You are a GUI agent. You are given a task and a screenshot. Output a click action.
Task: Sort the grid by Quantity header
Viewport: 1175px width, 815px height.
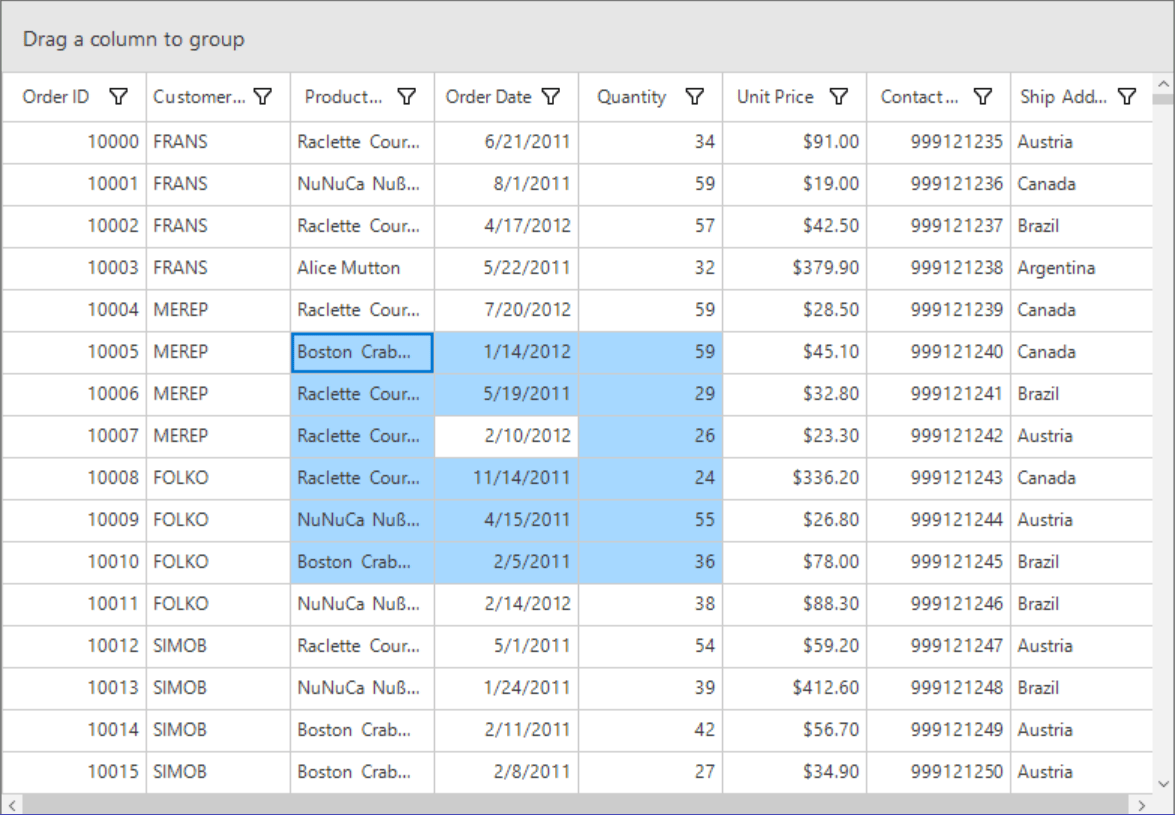pos(631,97)
